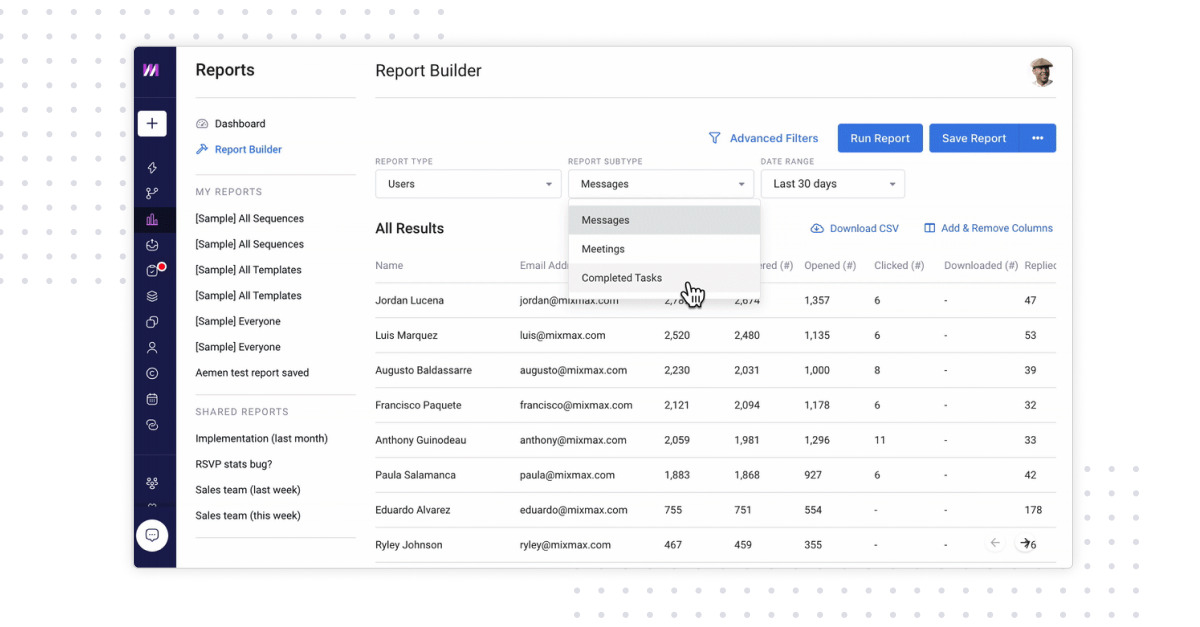This screenshot has height=627, width=1200.
Task: Click the plus compose button
Action: coord(152,124)
